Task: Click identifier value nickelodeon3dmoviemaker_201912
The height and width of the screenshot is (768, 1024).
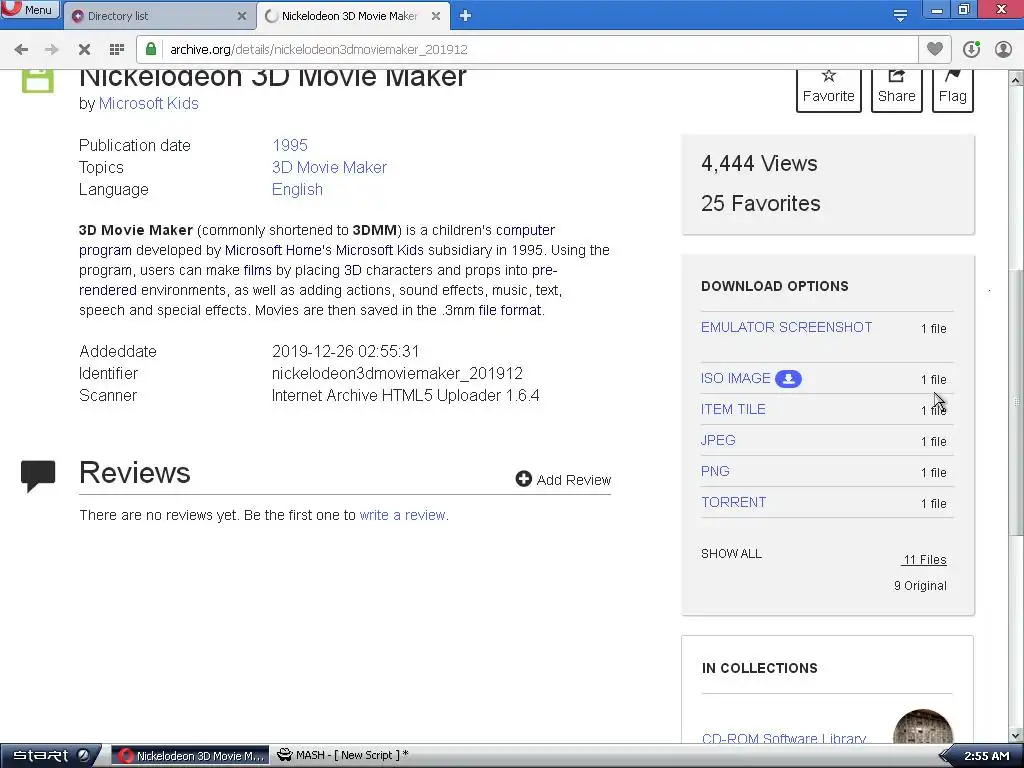Action: 397,373
